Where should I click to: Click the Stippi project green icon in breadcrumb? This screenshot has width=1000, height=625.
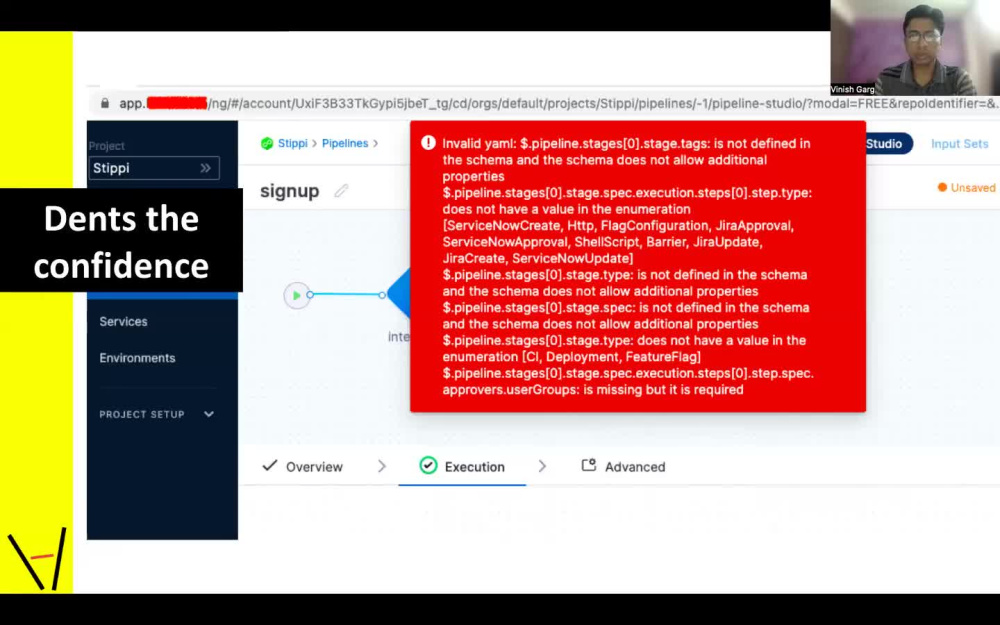[267, 143]
